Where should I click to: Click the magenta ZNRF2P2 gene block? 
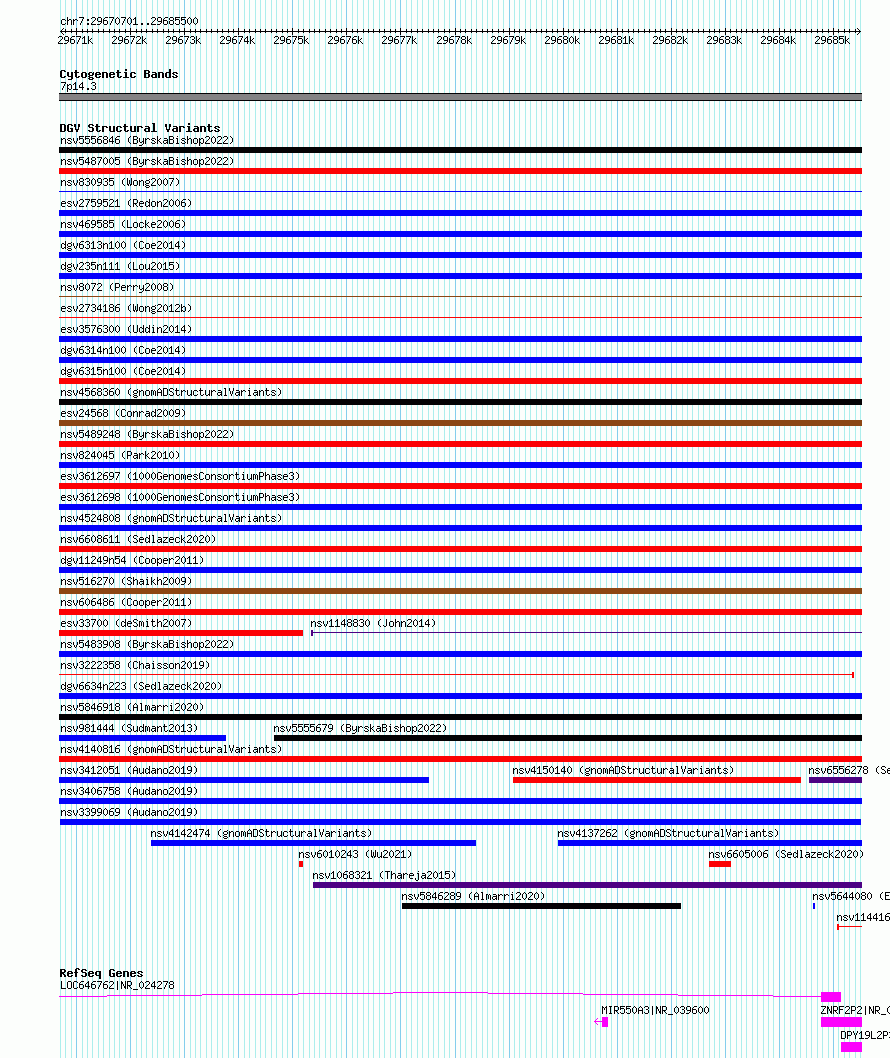pos(841,1022)
